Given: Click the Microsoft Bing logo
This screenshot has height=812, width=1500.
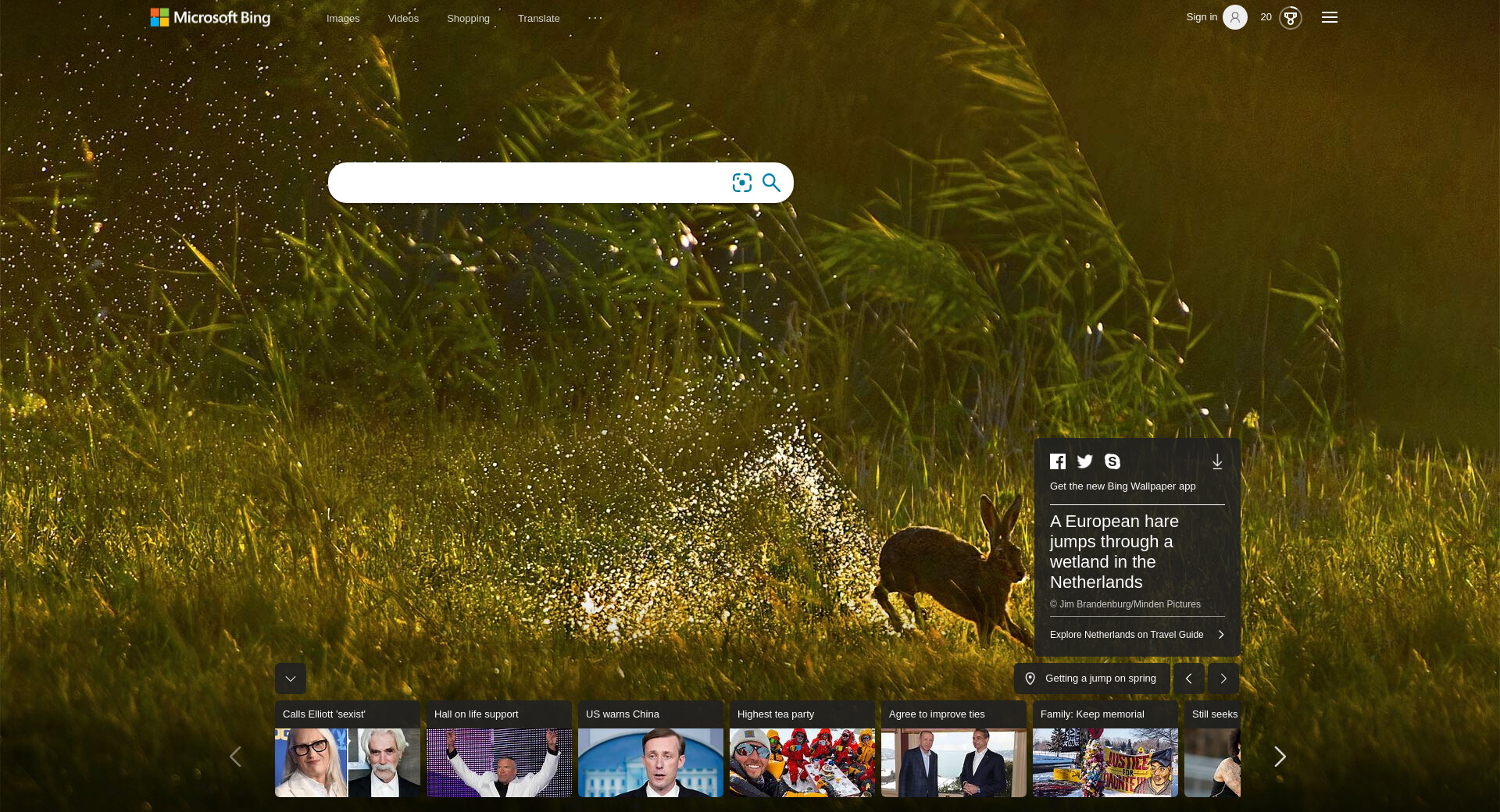Looking at the screenshot, I should coord(210,18).
